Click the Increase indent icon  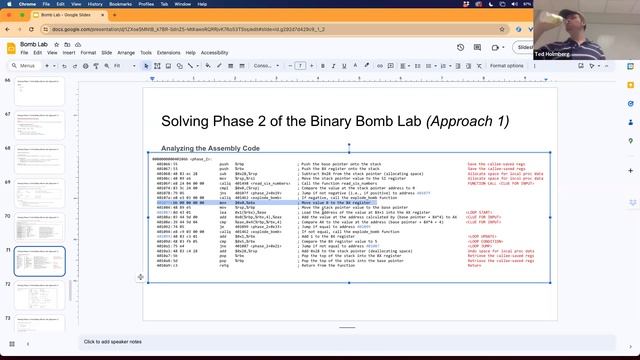point(468,66)
